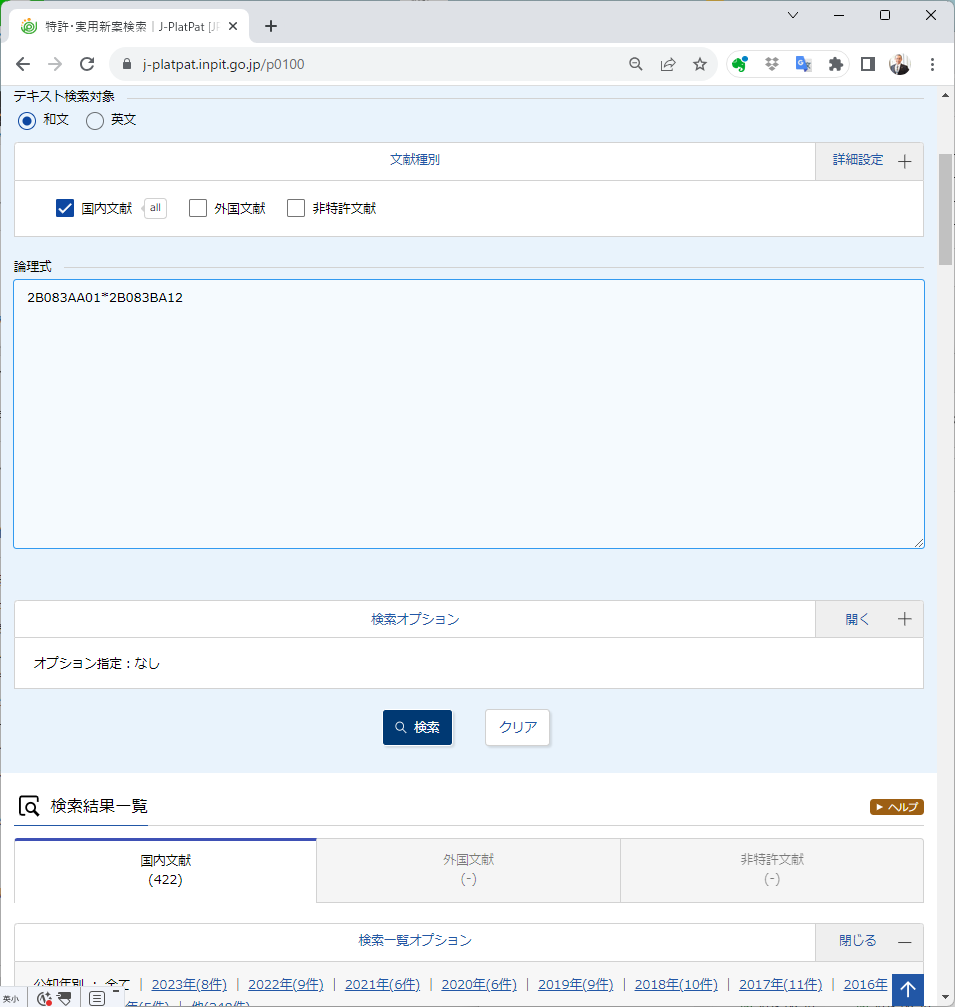Check the 外国文献 checkbox
Screen dimensions: 955x1007
point(198,208)
